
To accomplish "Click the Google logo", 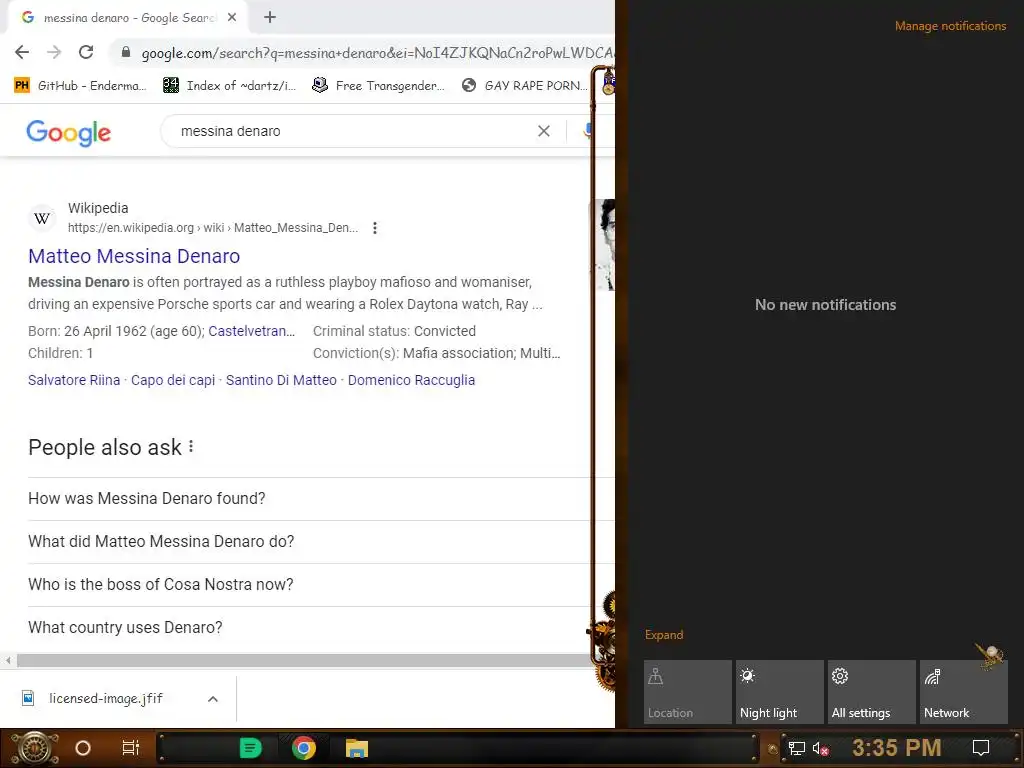I will [x=69, y=133].
